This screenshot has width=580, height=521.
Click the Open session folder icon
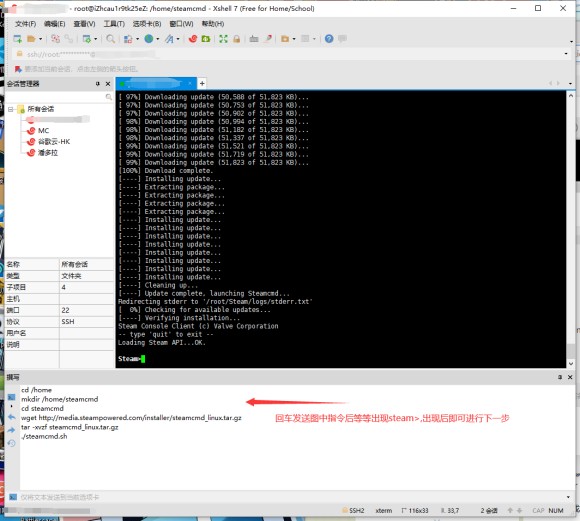pyautogui.click(x=31, y=39)
